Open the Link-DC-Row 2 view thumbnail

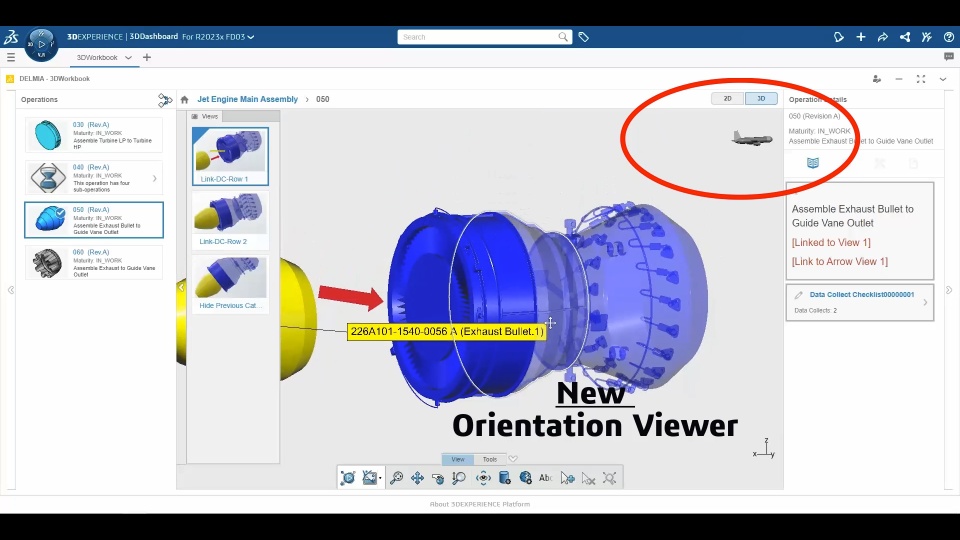click(x=230, y=219)
